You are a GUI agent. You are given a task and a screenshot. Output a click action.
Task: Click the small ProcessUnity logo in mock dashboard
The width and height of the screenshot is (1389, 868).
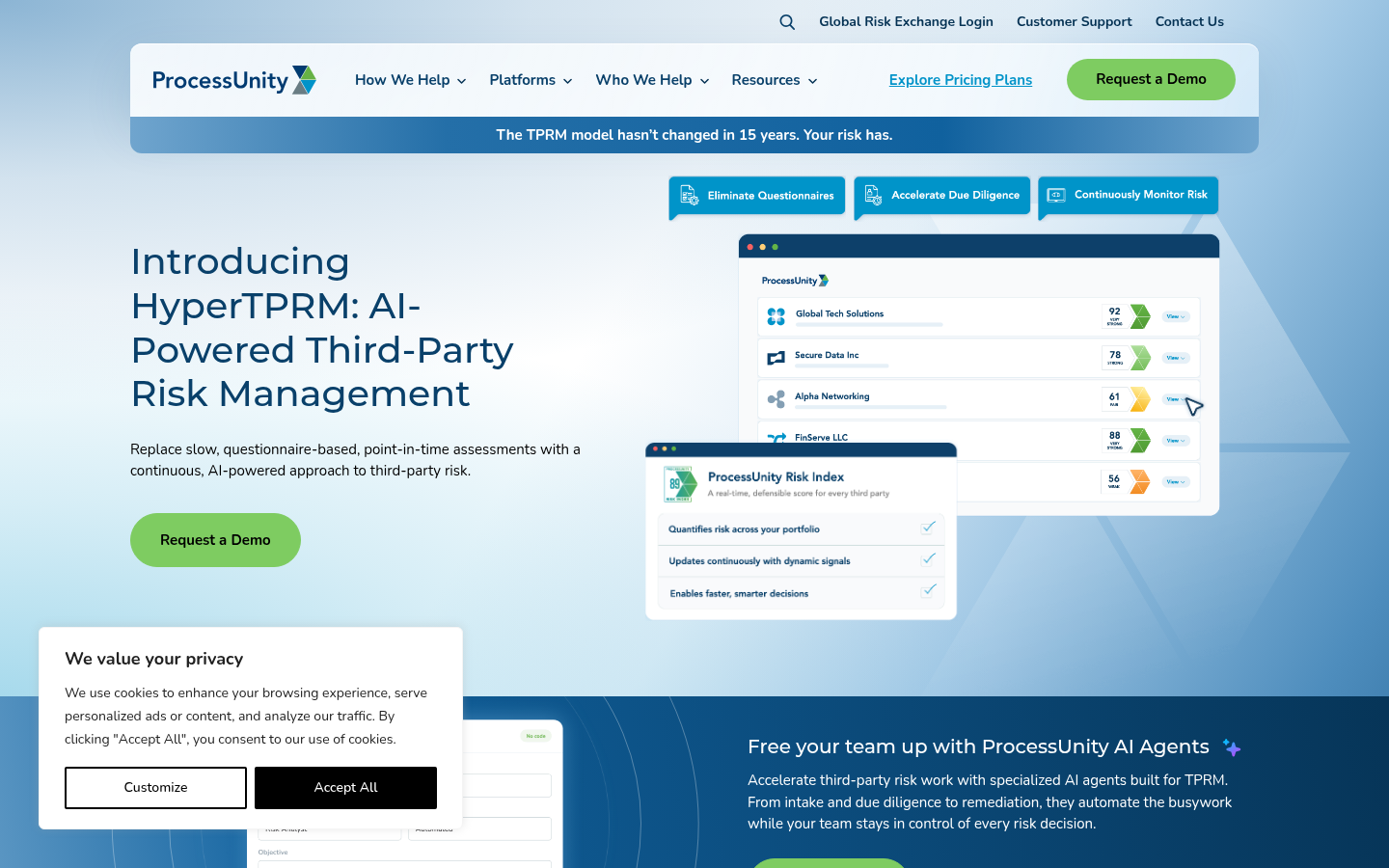click(795, 281)
